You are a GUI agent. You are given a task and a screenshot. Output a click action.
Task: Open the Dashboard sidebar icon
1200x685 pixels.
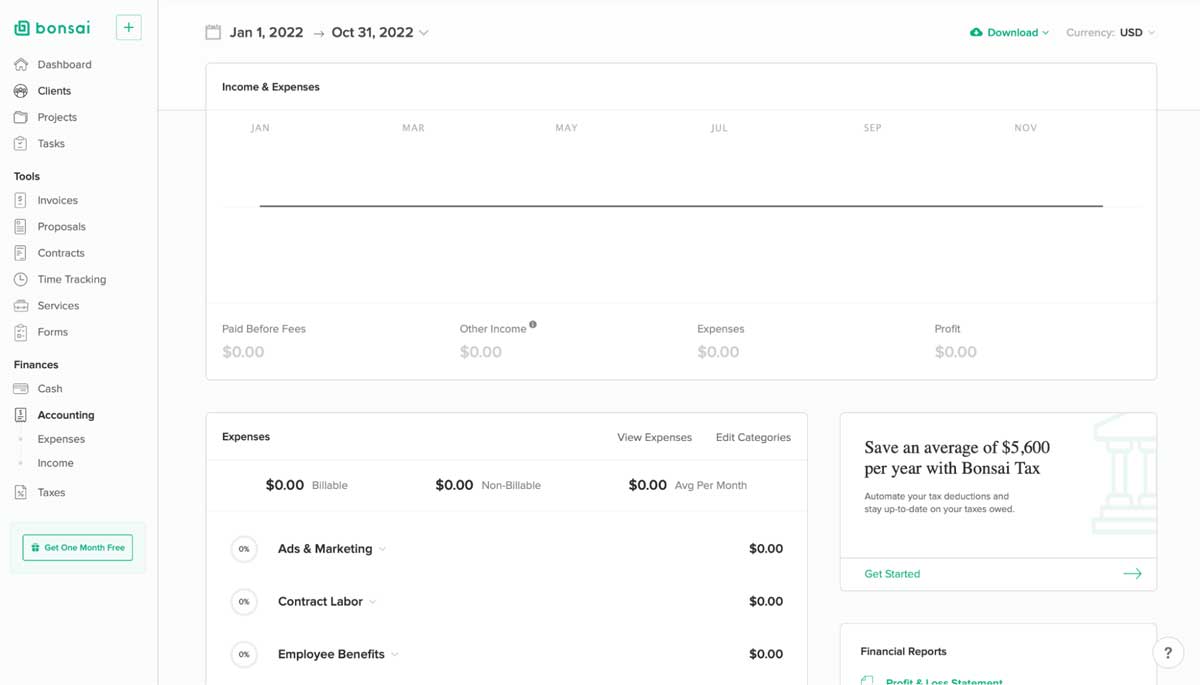(21, 64)
